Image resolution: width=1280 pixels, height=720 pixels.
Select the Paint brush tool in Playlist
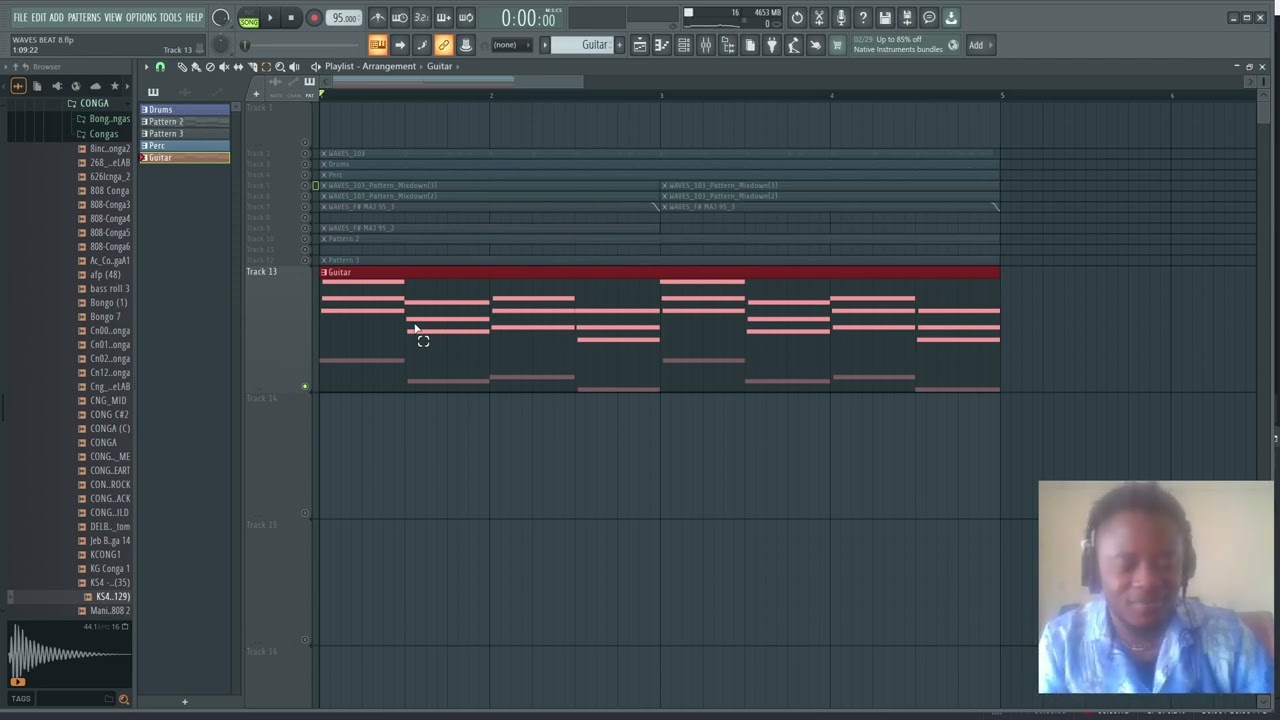point(196,67)
